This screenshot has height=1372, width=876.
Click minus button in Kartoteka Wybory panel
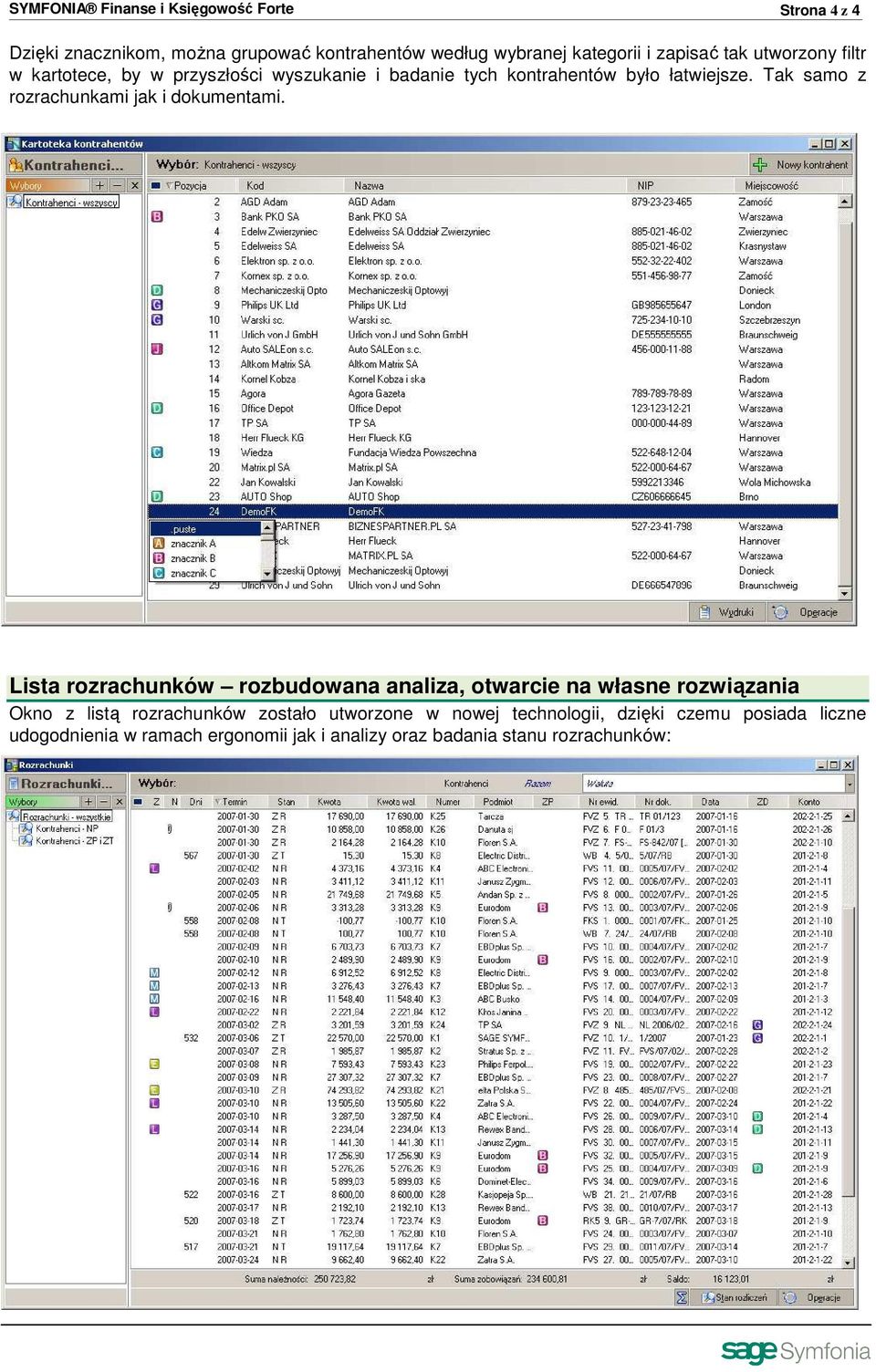[117, 186]
